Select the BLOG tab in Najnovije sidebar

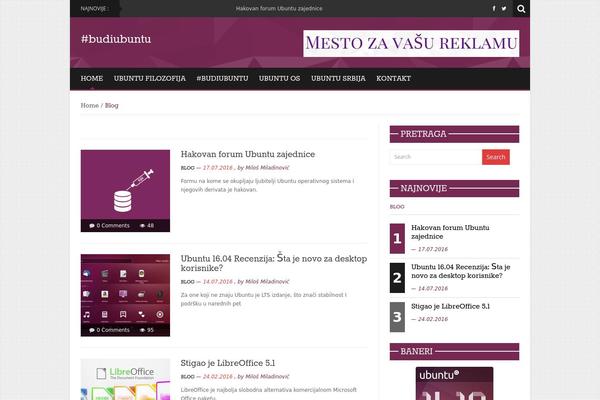tap(397, 207)
